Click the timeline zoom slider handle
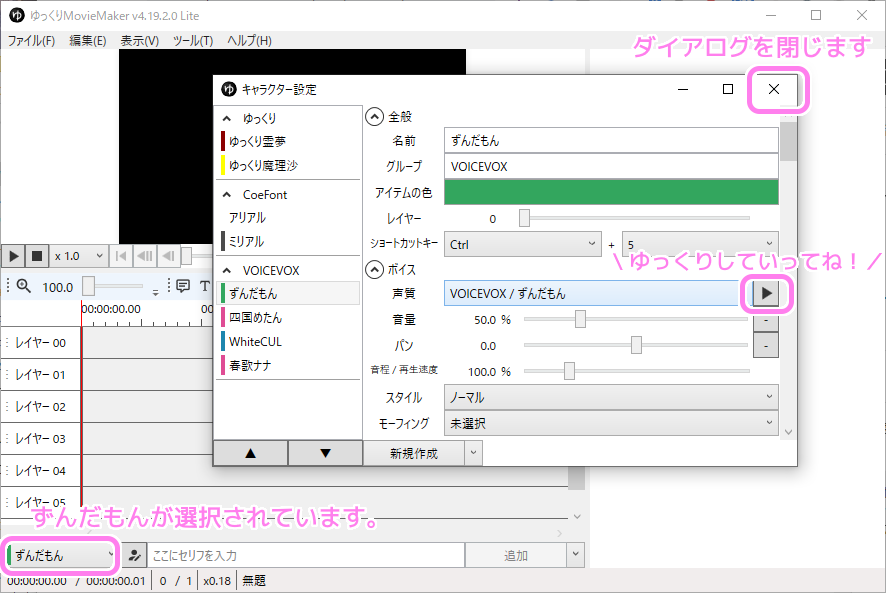Image resolution: width=886 pixels, height=593 pixels. [88, 286]
